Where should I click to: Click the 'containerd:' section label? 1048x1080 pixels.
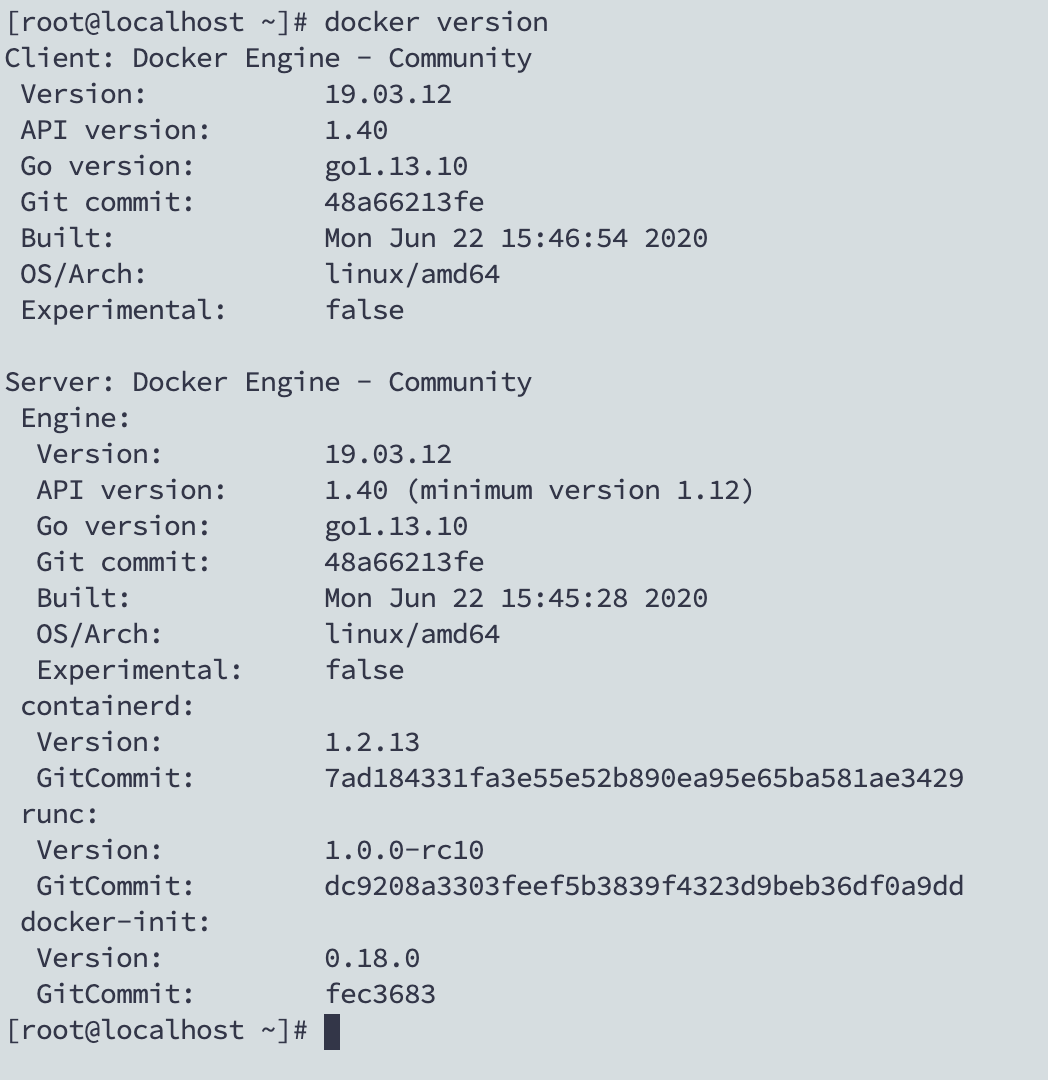[108, 706]
